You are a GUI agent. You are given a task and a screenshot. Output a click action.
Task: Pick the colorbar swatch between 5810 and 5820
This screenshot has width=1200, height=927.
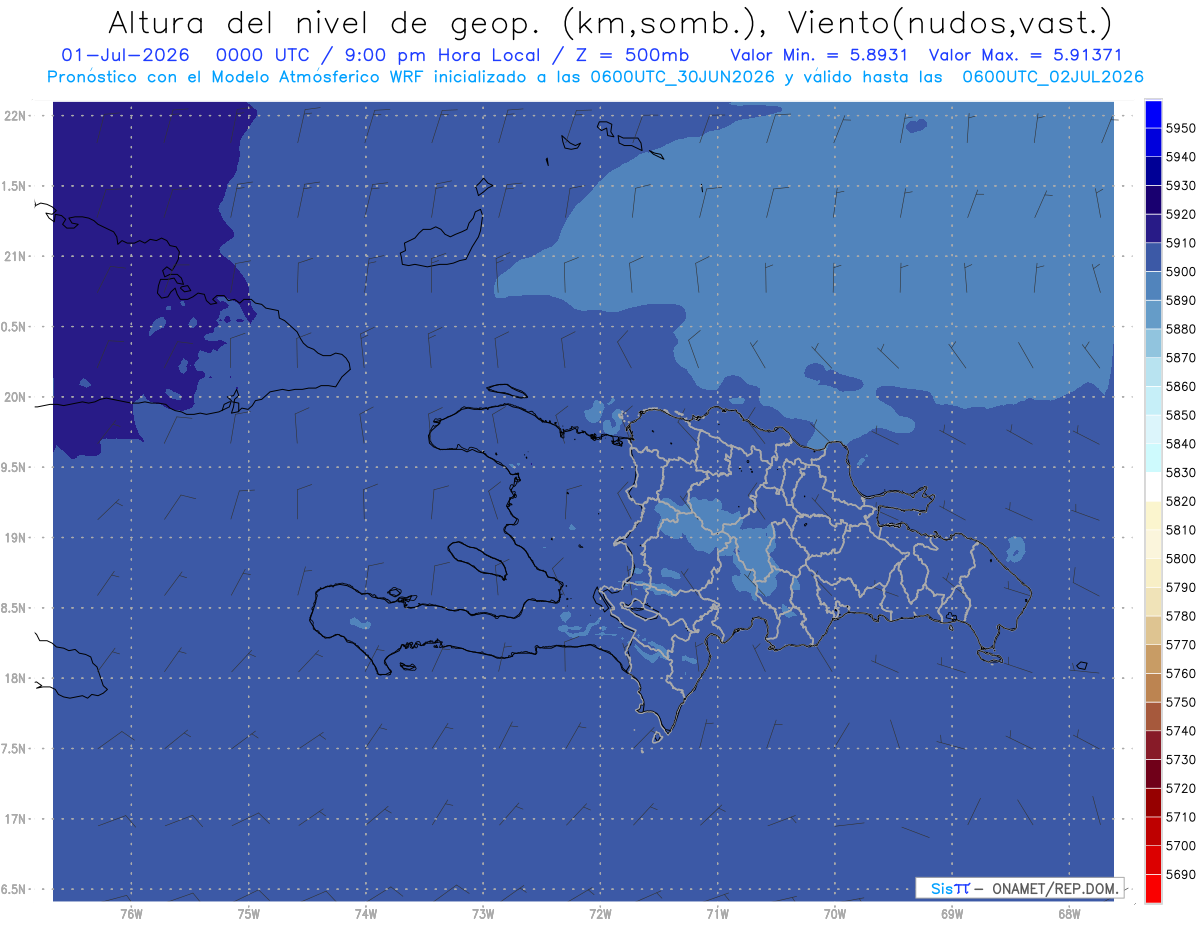tap(1153, 516)
